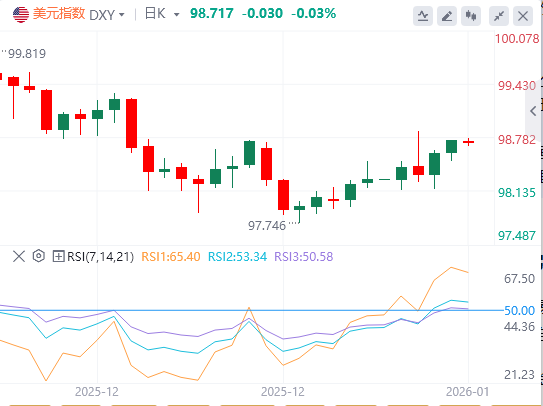Viewport: 543px width, 406px height.
Task: Close the chart panel with X
Action: 523,16
